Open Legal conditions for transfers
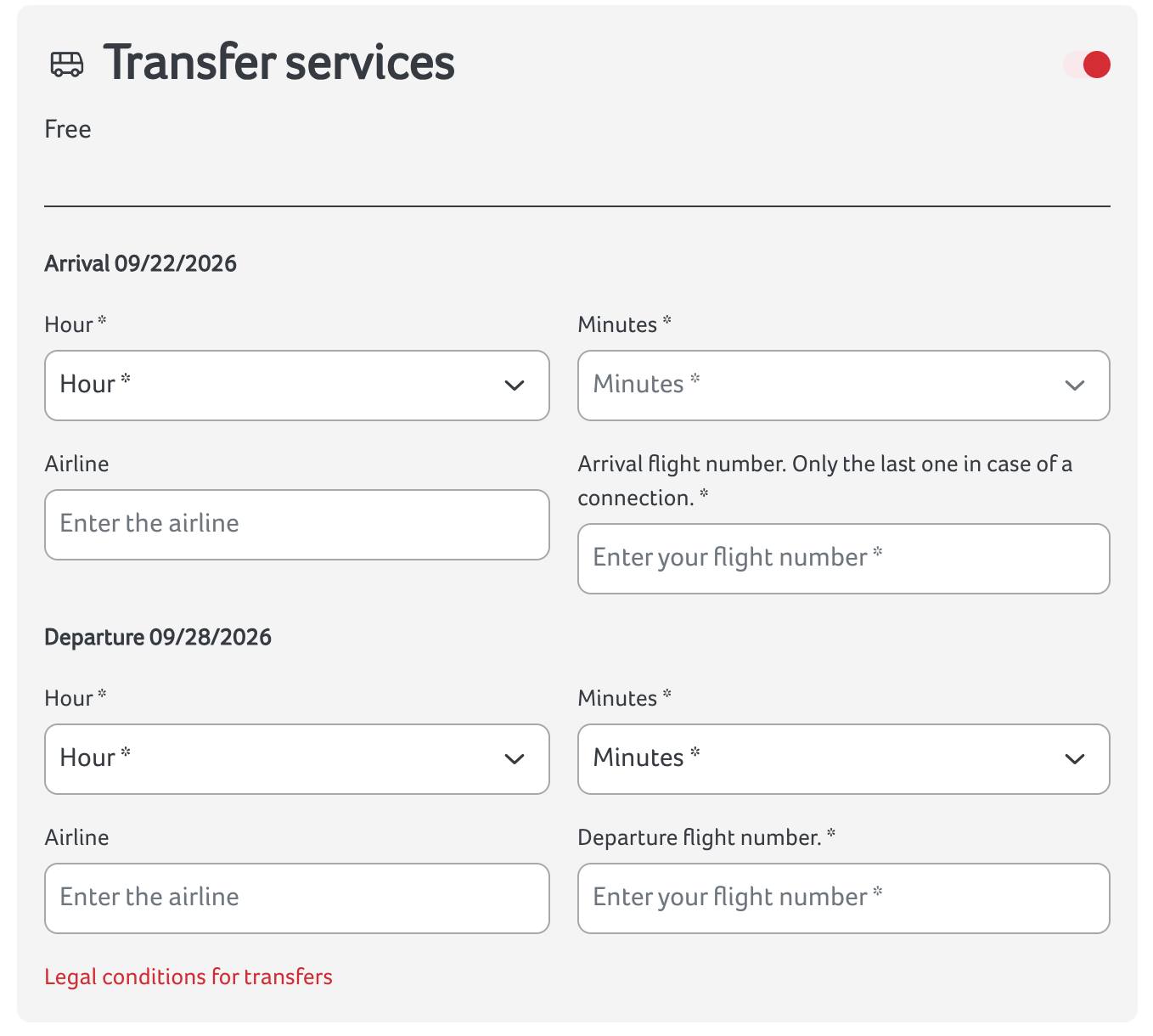The image size is (1153, 1036). (188, 977)
